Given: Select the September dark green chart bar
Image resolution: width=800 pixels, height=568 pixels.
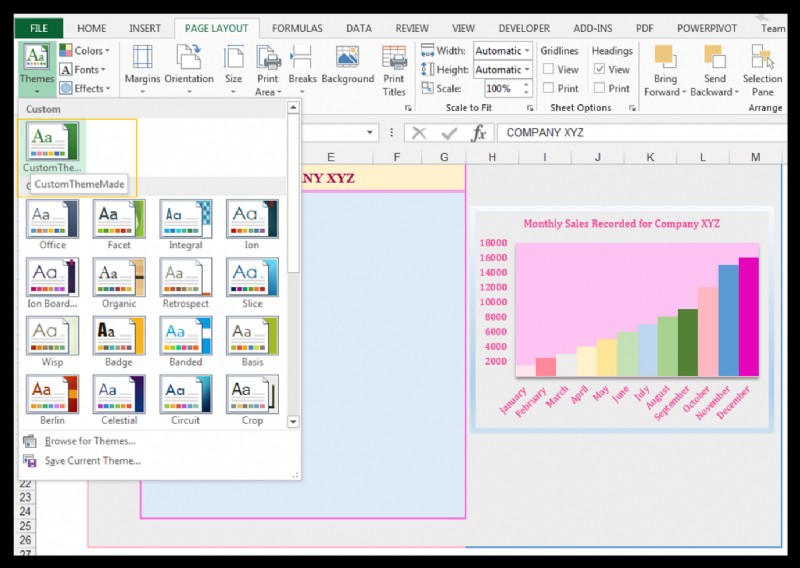Looking at the screenshot, I should pyautogui.click(x=688, y=342).
